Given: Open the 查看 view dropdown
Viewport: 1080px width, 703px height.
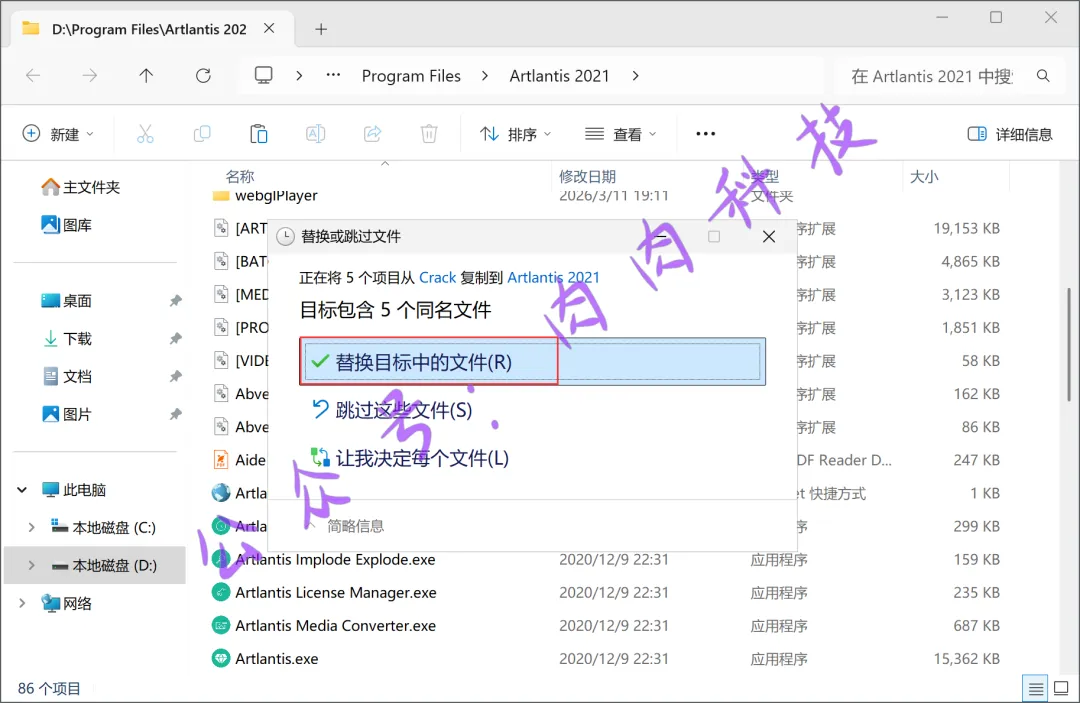Looking at the screenshot, I should (621, 134).
